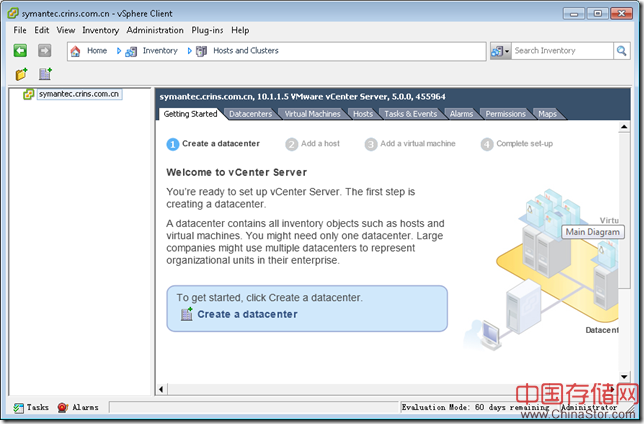Click the New Datacenter toolbar icon
This screenshot has height=424, width=644.
pos(45,74)
